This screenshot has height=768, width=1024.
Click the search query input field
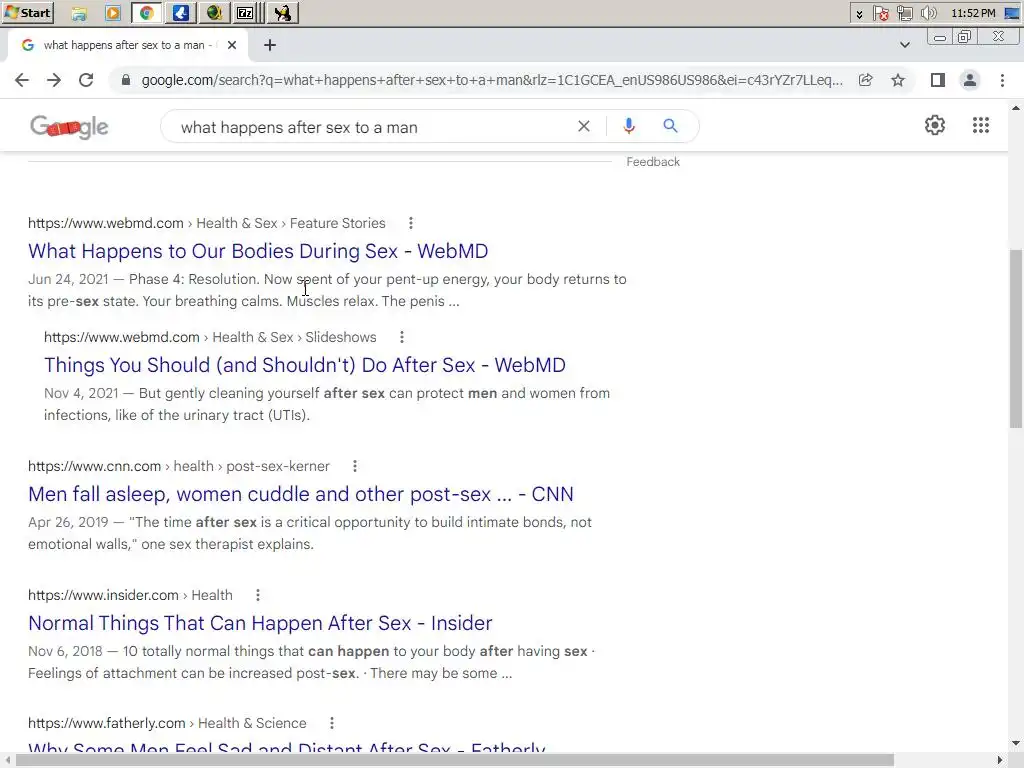(x=372, y=127)
